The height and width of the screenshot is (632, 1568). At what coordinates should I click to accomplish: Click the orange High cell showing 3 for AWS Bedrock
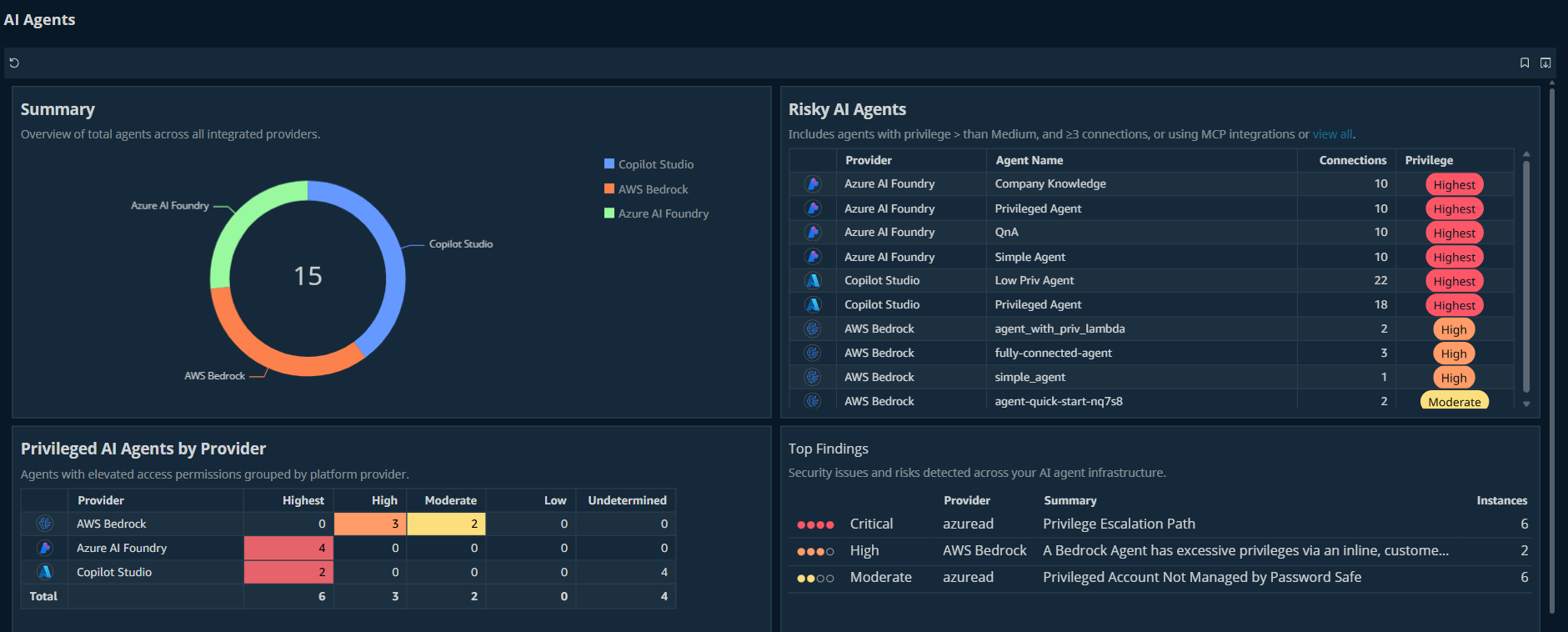click(x=370, y=524)
